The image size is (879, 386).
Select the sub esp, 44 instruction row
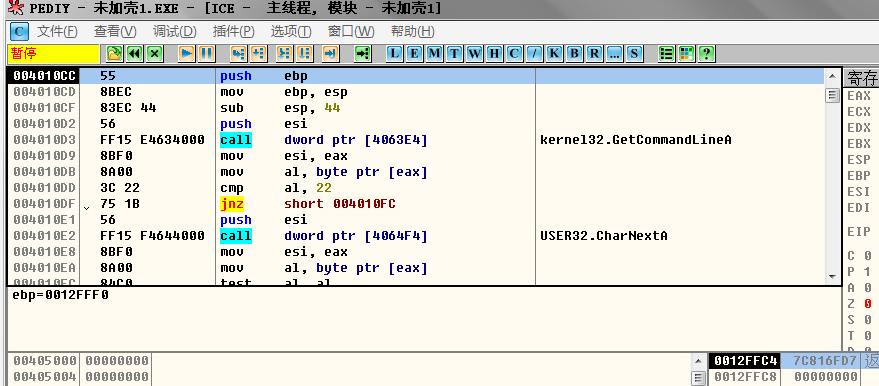click(416, 108)
